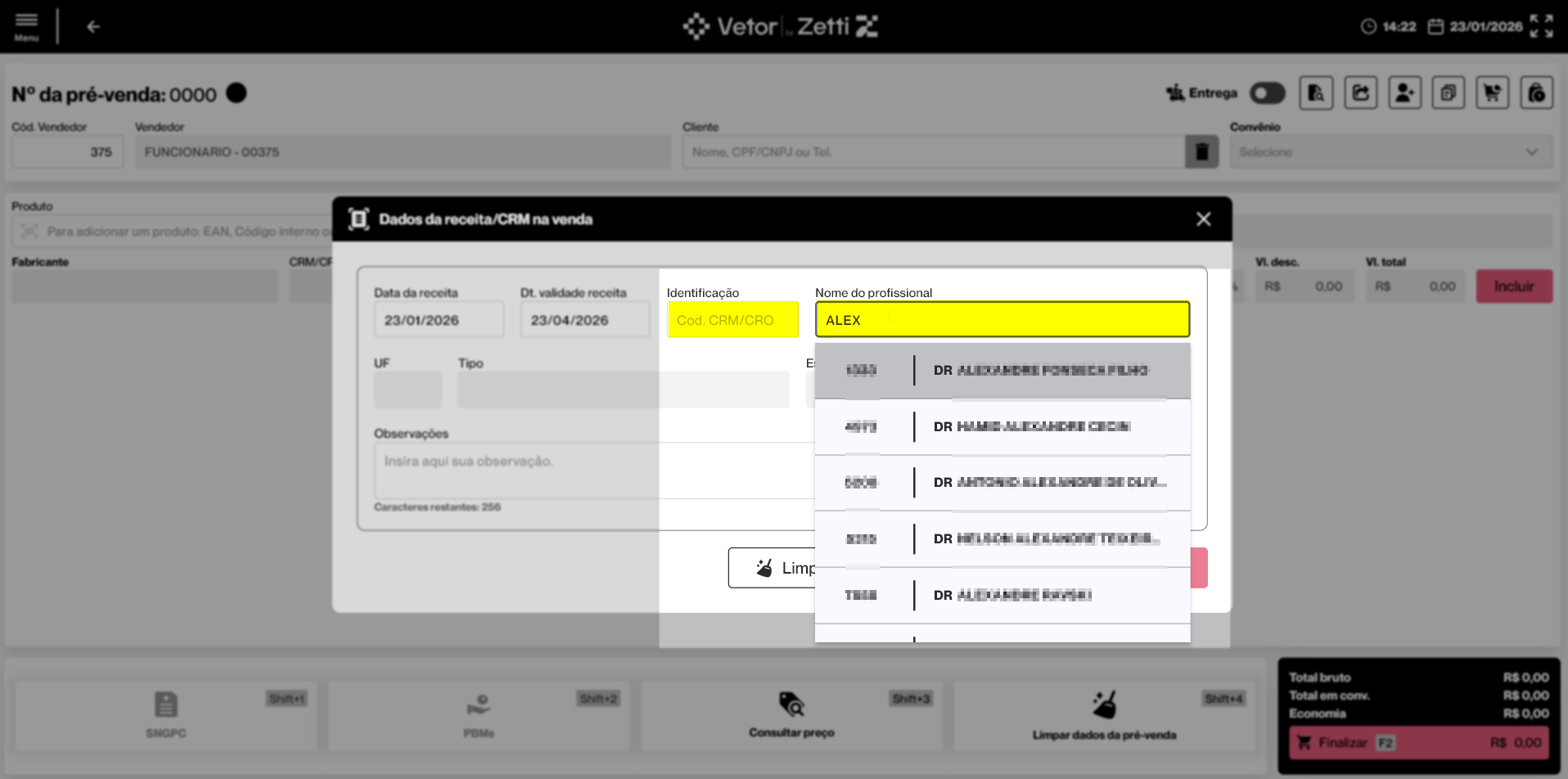The height and width of the screenshot is (779, 1568).
Task: Click the add customer person-plus icon
Action: (x=1404, y=93)
